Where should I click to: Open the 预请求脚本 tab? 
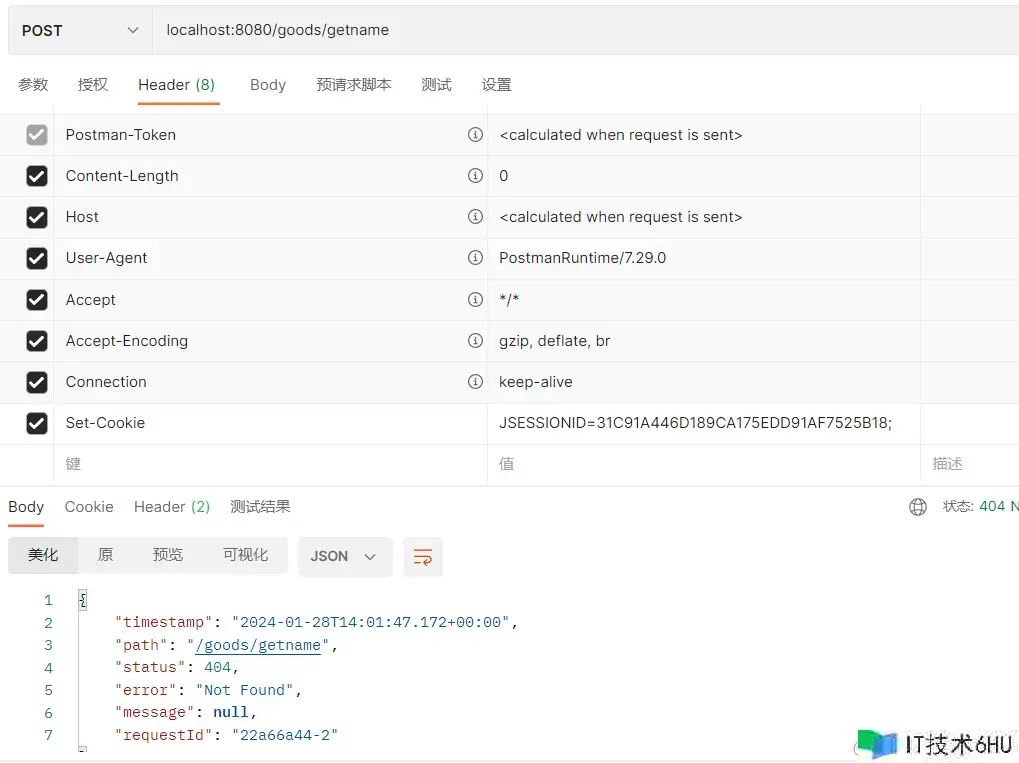354,85
